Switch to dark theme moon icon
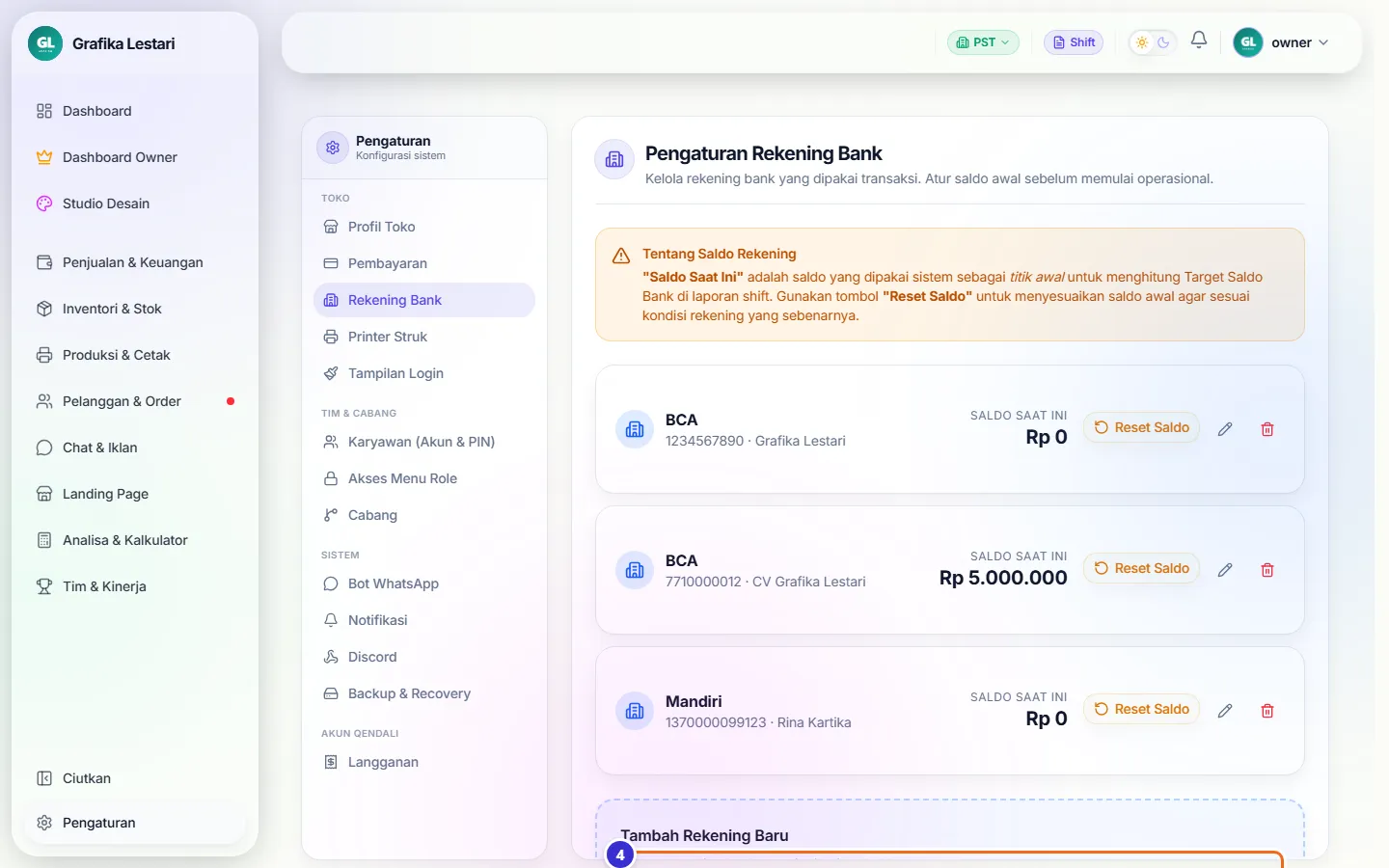The image size is (1389, 868). [x=1163, y=42]
